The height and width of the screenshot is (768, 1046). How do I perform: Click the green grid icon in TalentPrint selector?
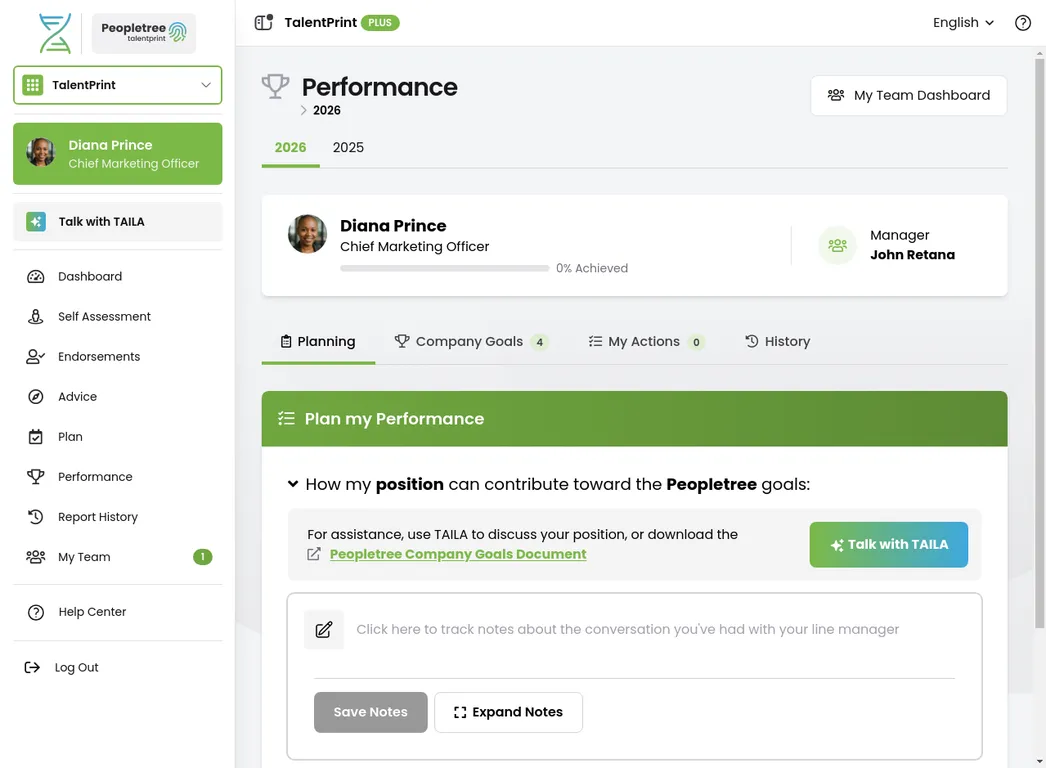tap(33, 85)
